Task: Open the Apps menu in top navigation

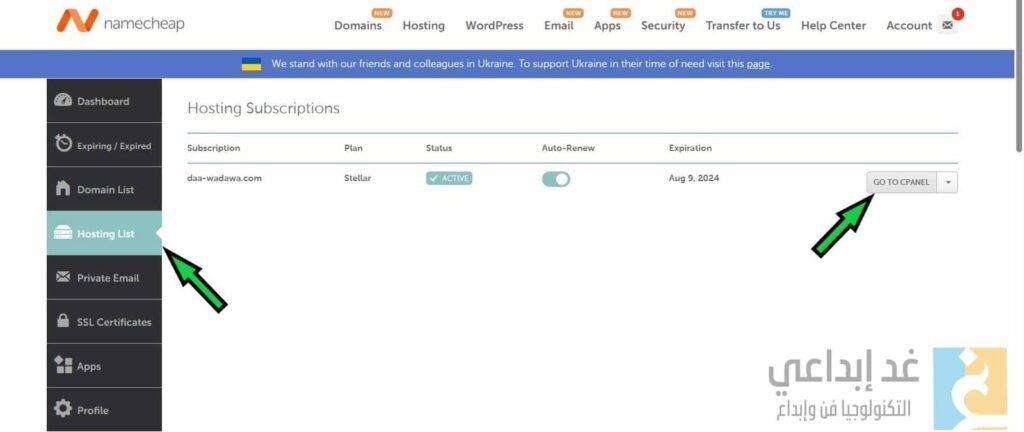Action: click(607, 25)
